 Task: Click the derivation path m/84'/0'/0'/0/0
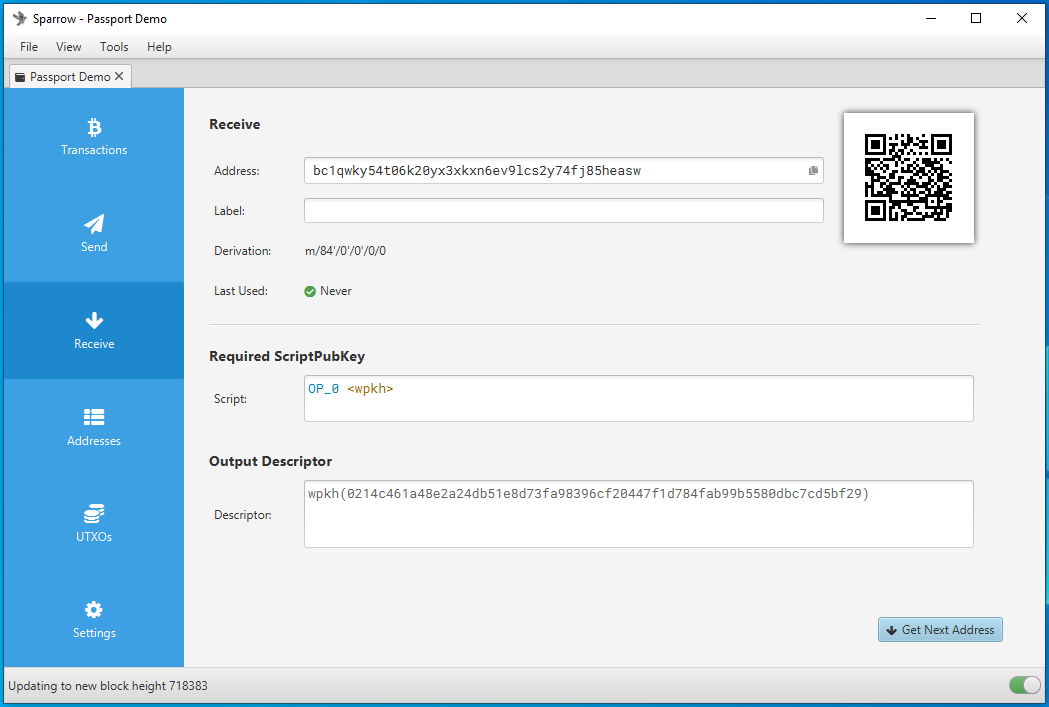tap(345, 251)
